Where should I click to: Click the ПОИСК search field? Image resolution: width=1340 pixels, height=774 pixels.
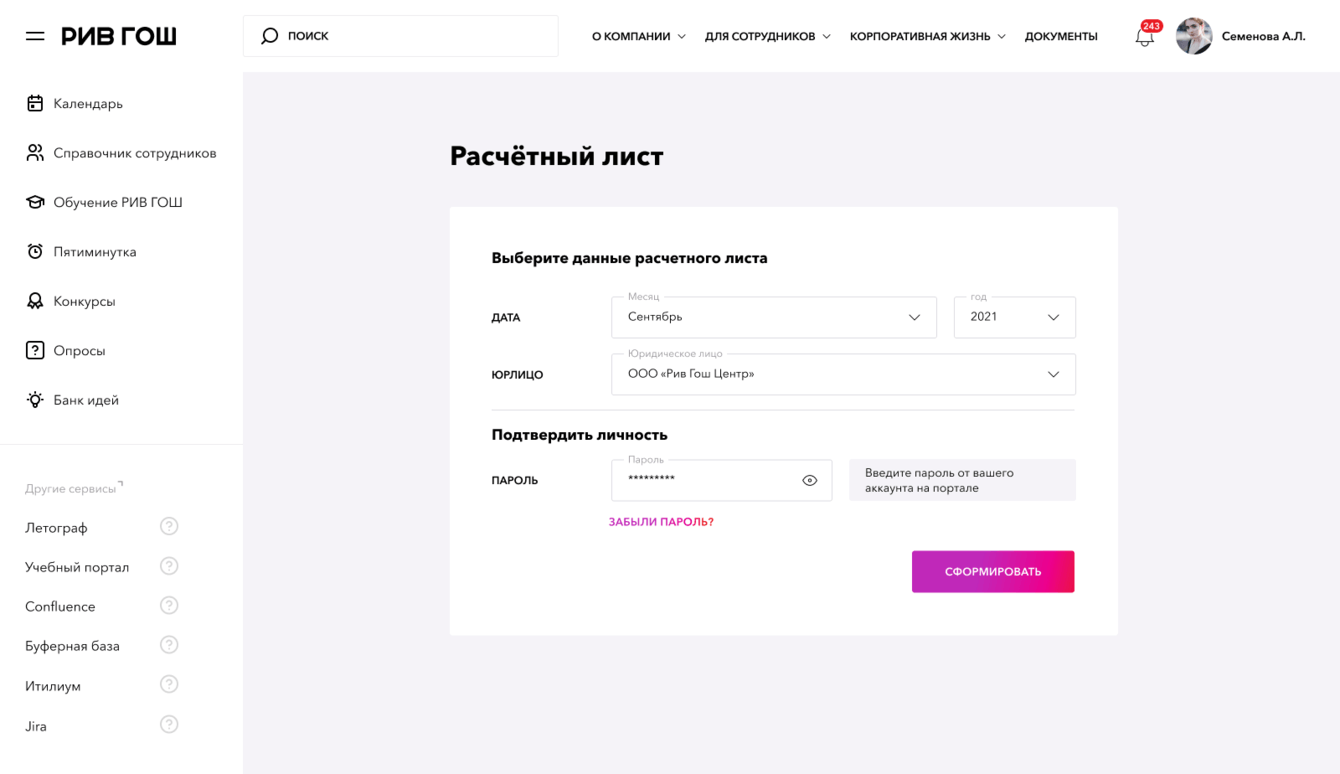click(x=400, y=36)
